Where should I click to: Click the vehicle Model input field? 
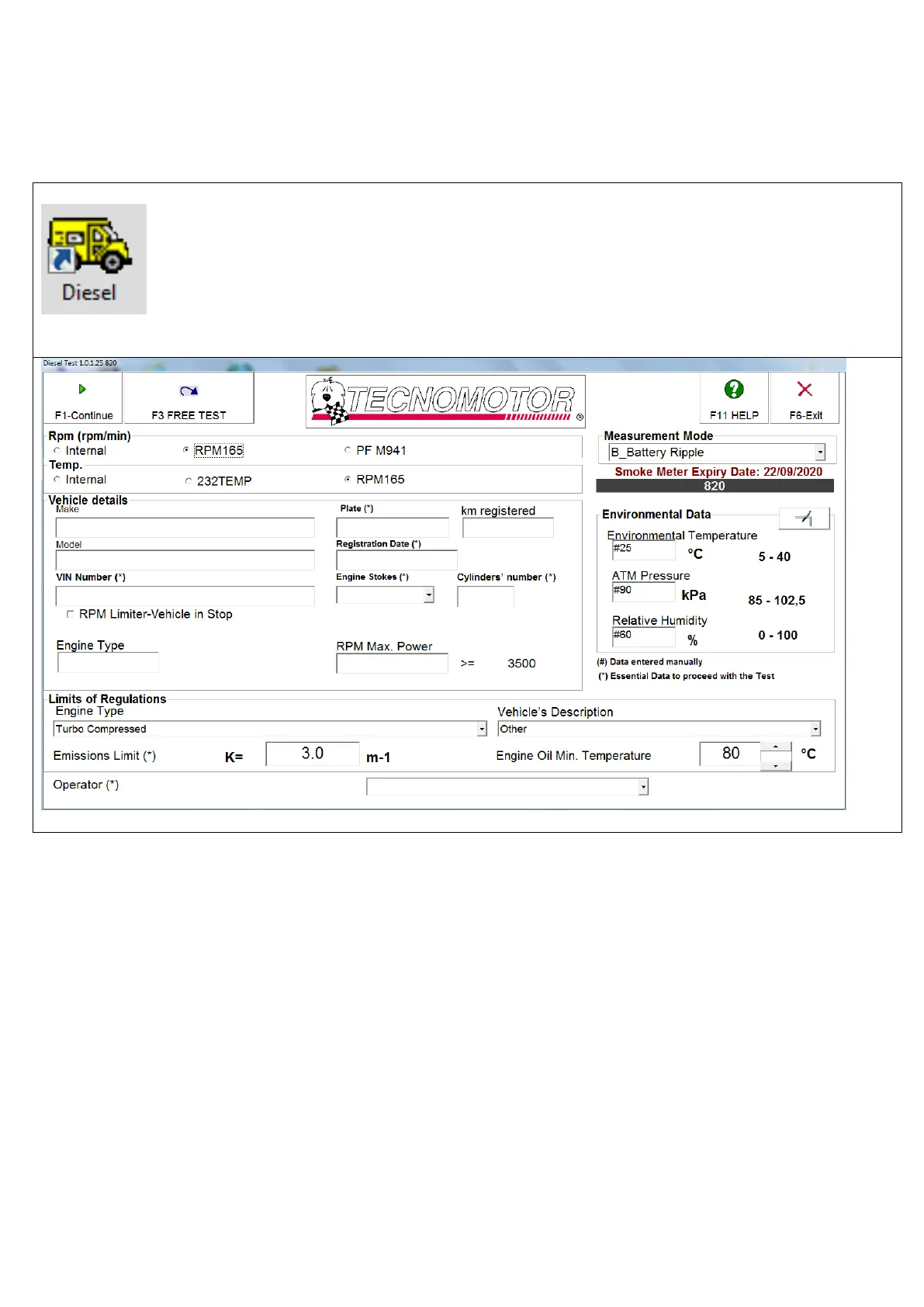click(x=185, y=560)
